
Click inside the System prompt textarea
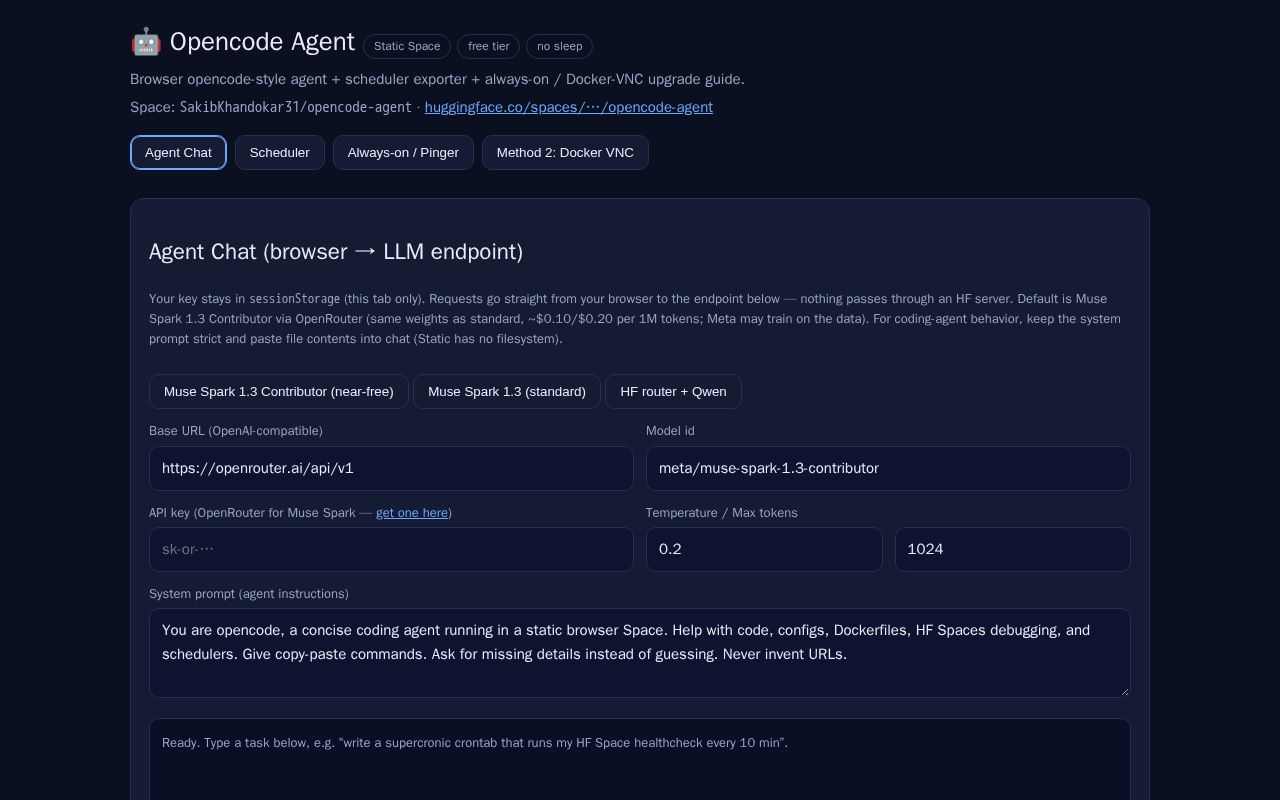640,653
